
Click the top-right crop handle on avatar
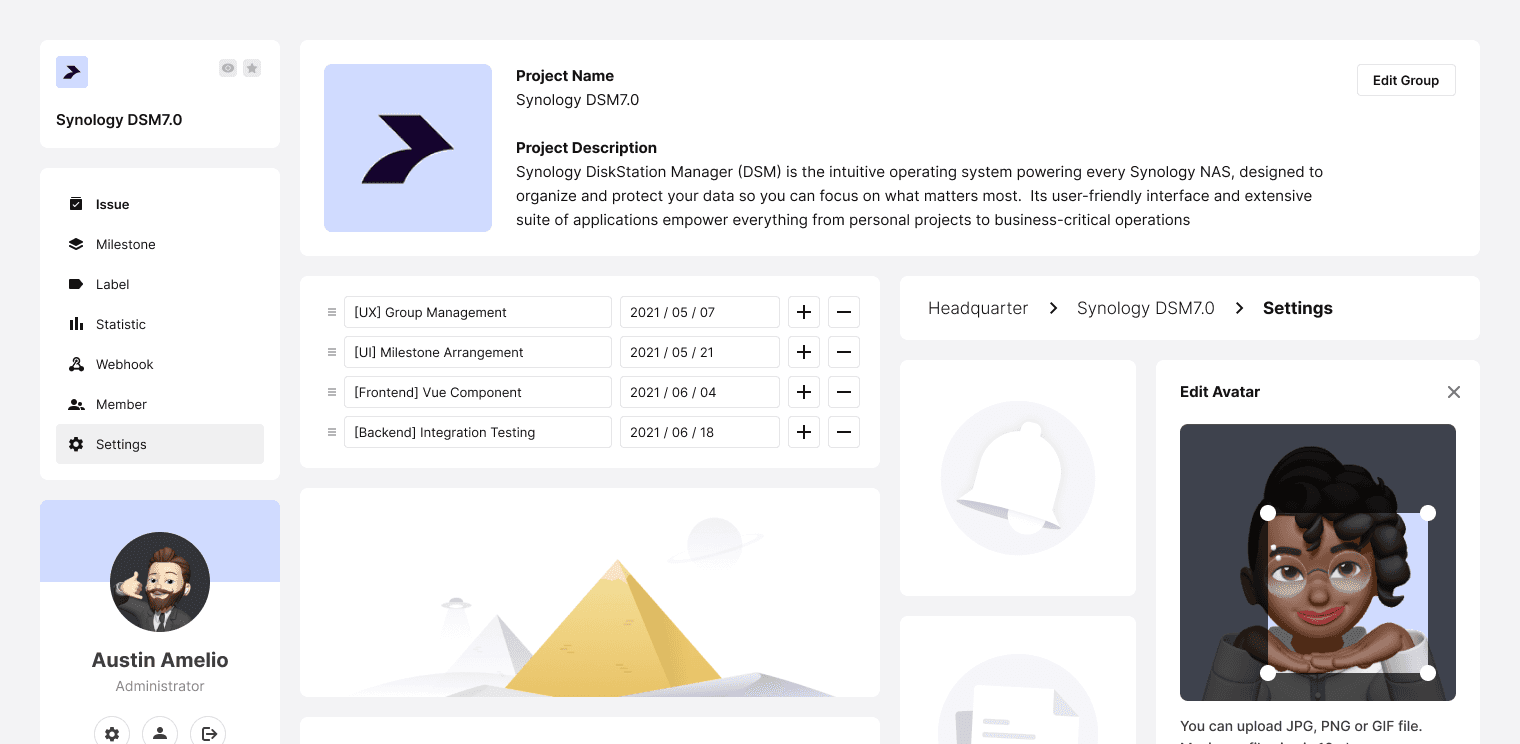1428,513
